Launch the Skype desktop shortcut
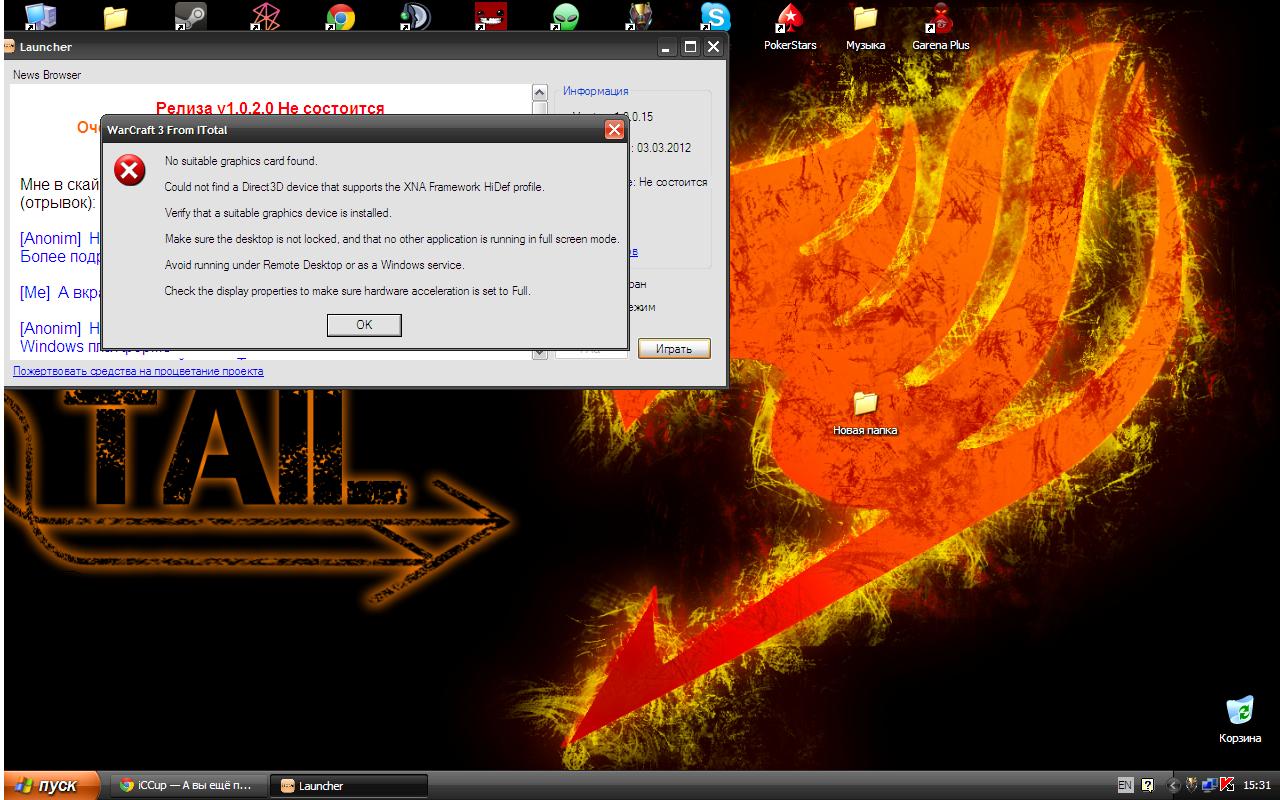Image resolution: width=1280 pixels, height=800 pixels. pos(715,16)
